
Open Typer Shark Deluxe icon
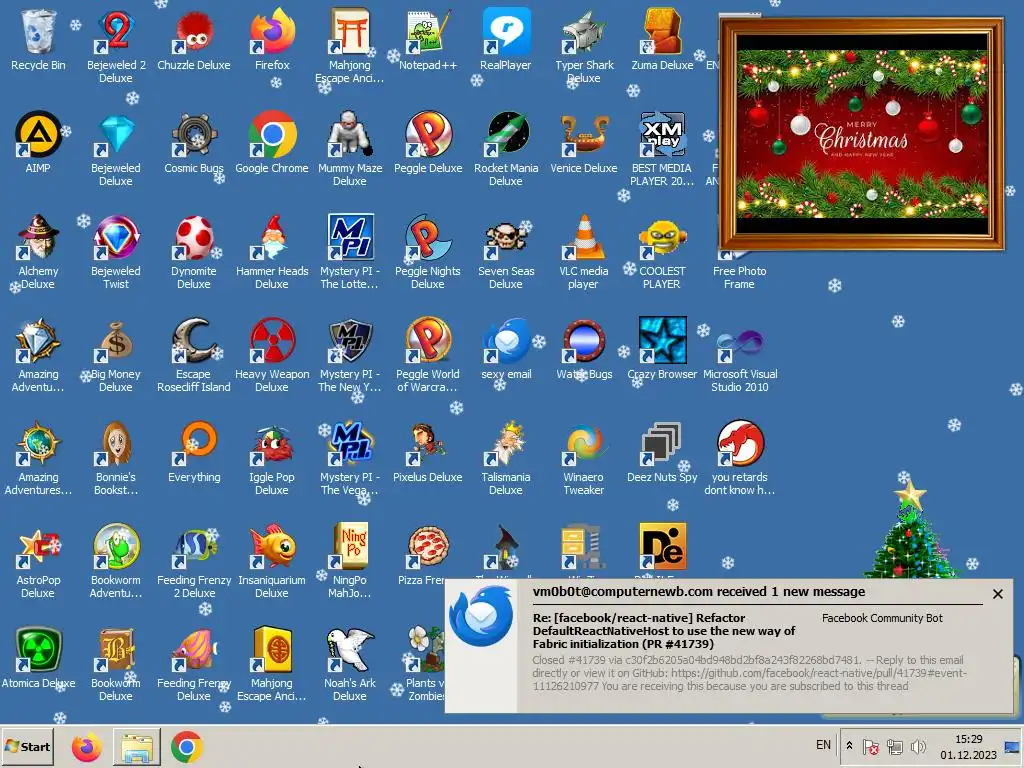[584, 31]
